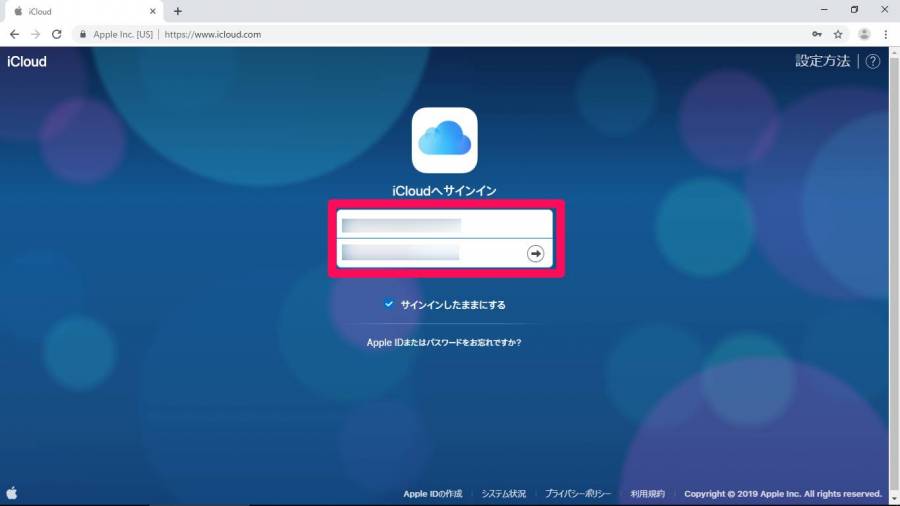Screen dimensions: 900x506
Task: Click the sign-in arrow button
Action: [x=535, y=254]
